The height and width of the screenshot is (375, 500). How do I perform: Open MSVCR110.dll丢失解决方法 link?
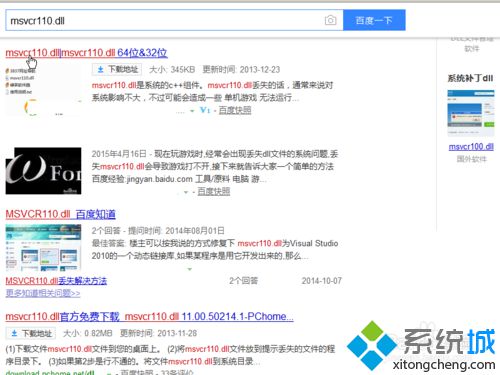click(x=56, y=281)
